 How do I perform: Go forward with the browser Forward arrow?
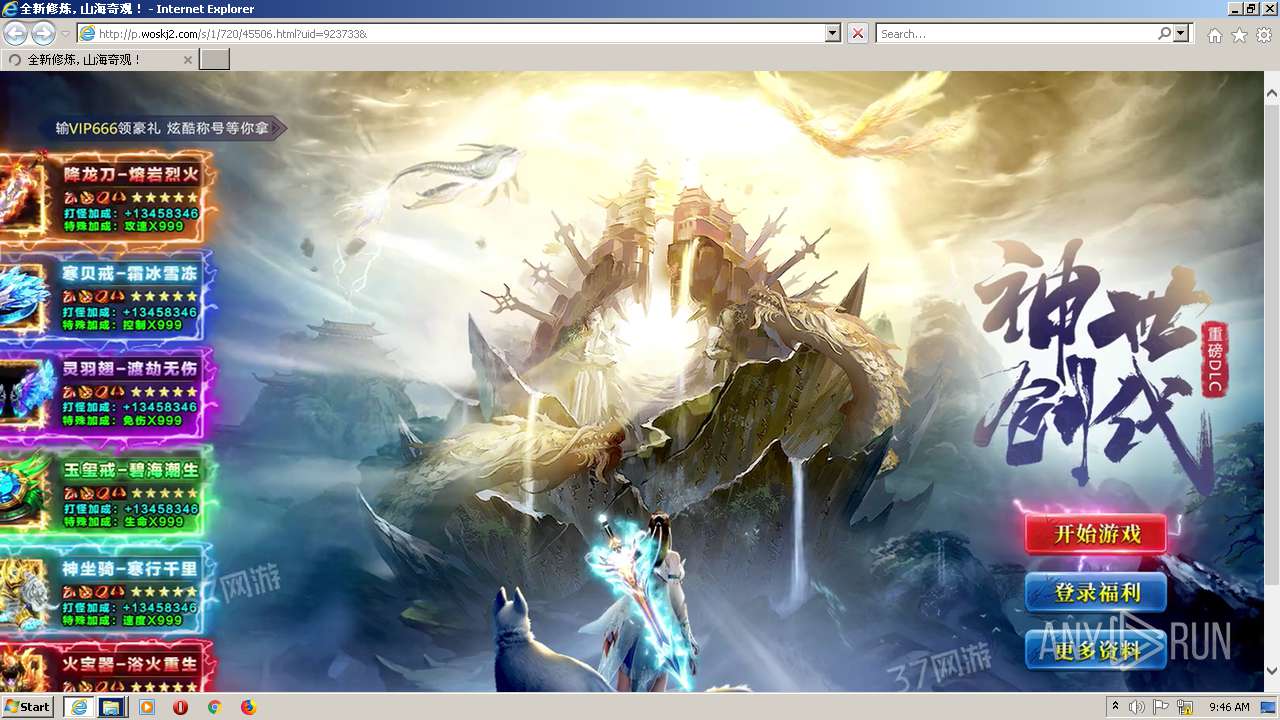(43, 33)
